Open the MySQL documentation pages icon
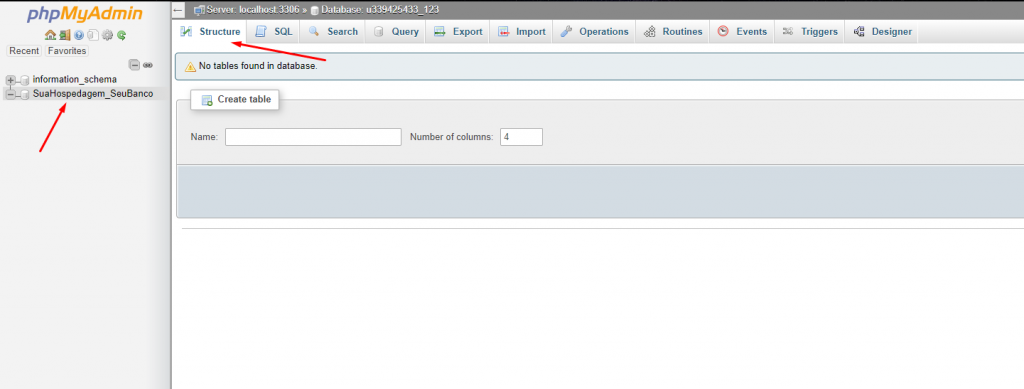This screenshot has width=1024, height=389. point(93,35)
